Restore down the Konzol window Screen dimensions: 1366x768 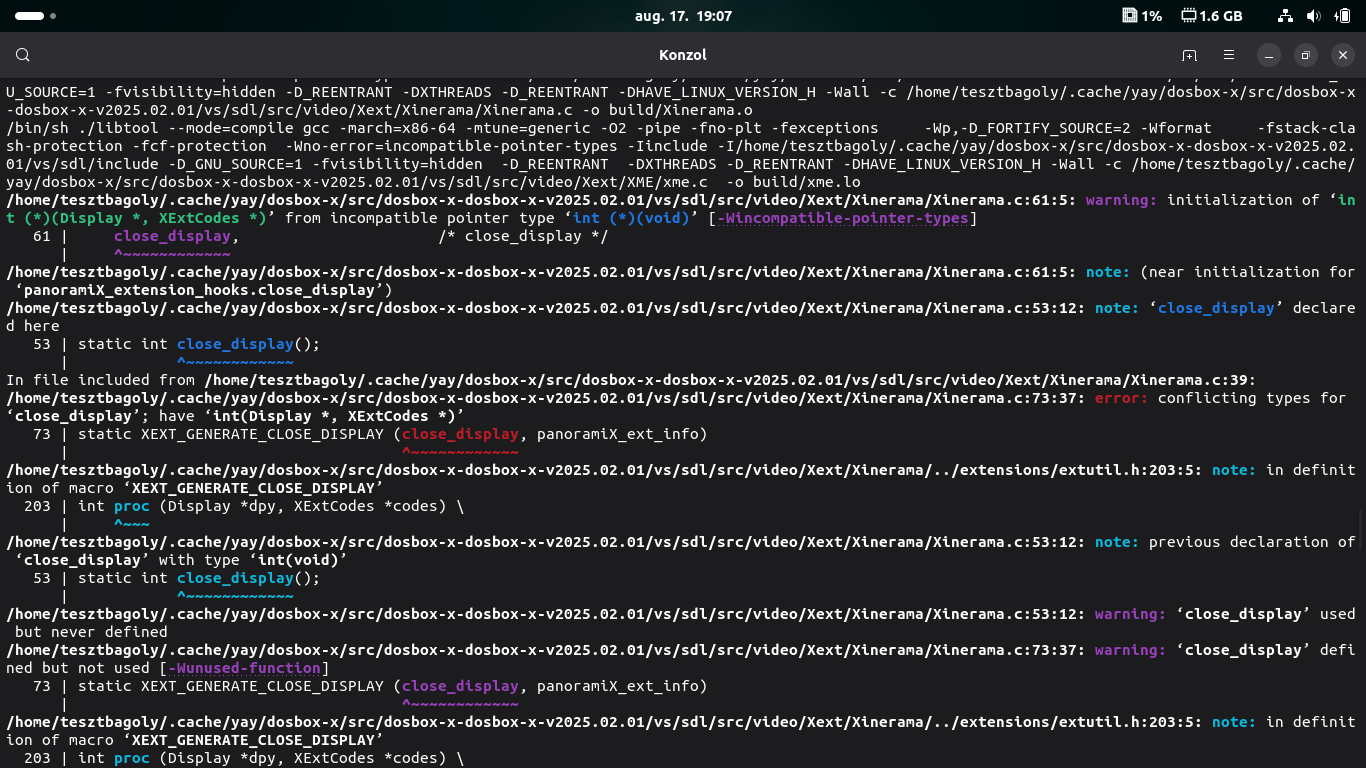[x=1306, y=55]
